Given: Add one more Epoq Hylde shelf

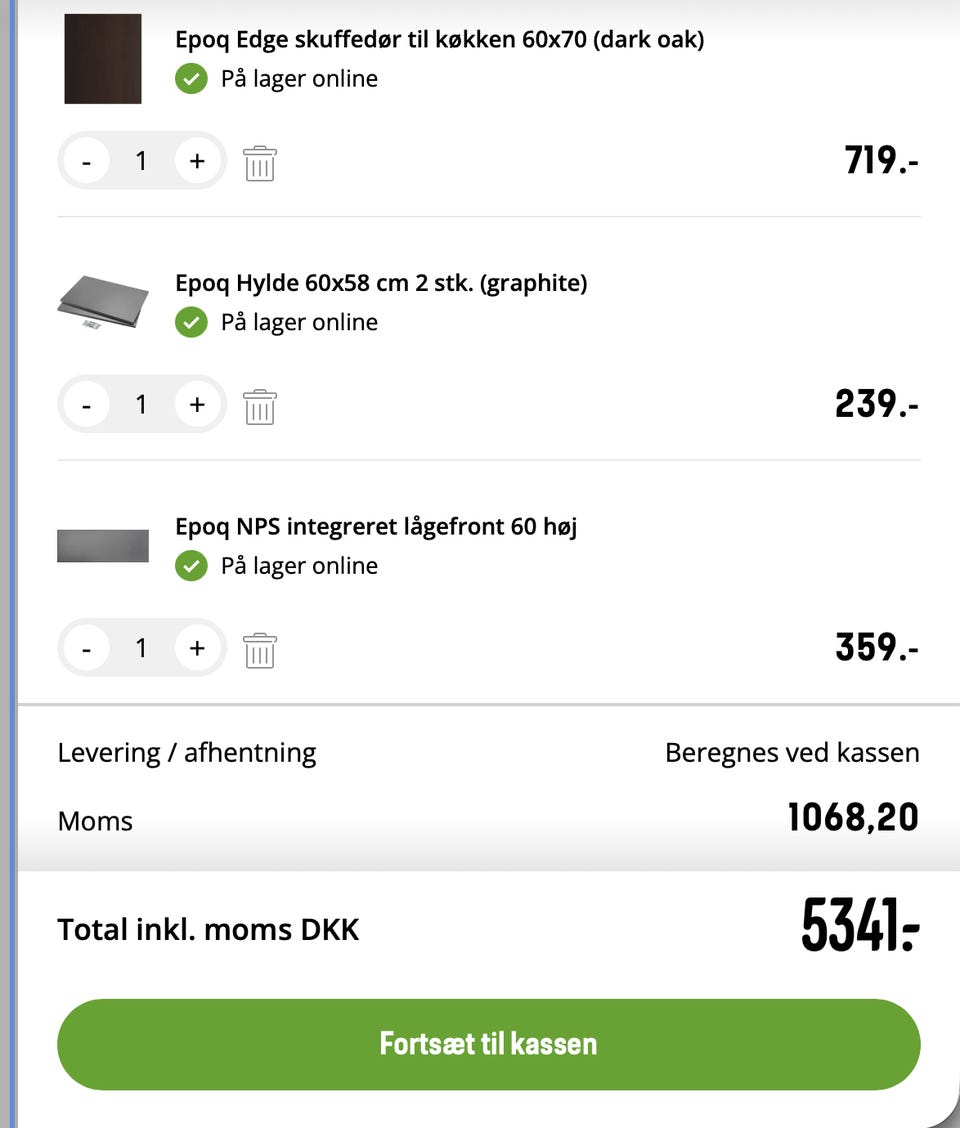Looking at the screenshot, I should point(197,405).
